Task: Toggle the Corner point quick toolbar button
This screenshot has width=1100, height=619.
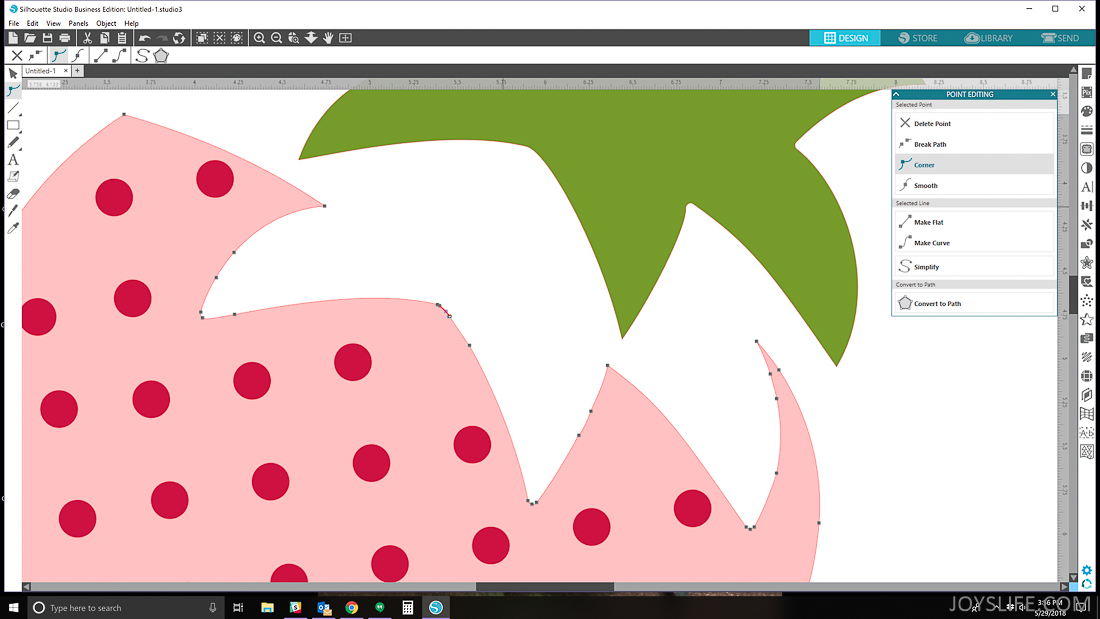Action: 59,55
